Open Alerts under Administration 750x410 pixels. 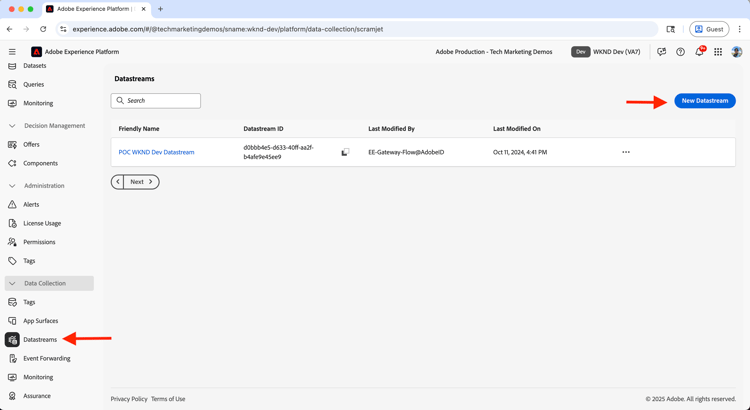point(32,204)
